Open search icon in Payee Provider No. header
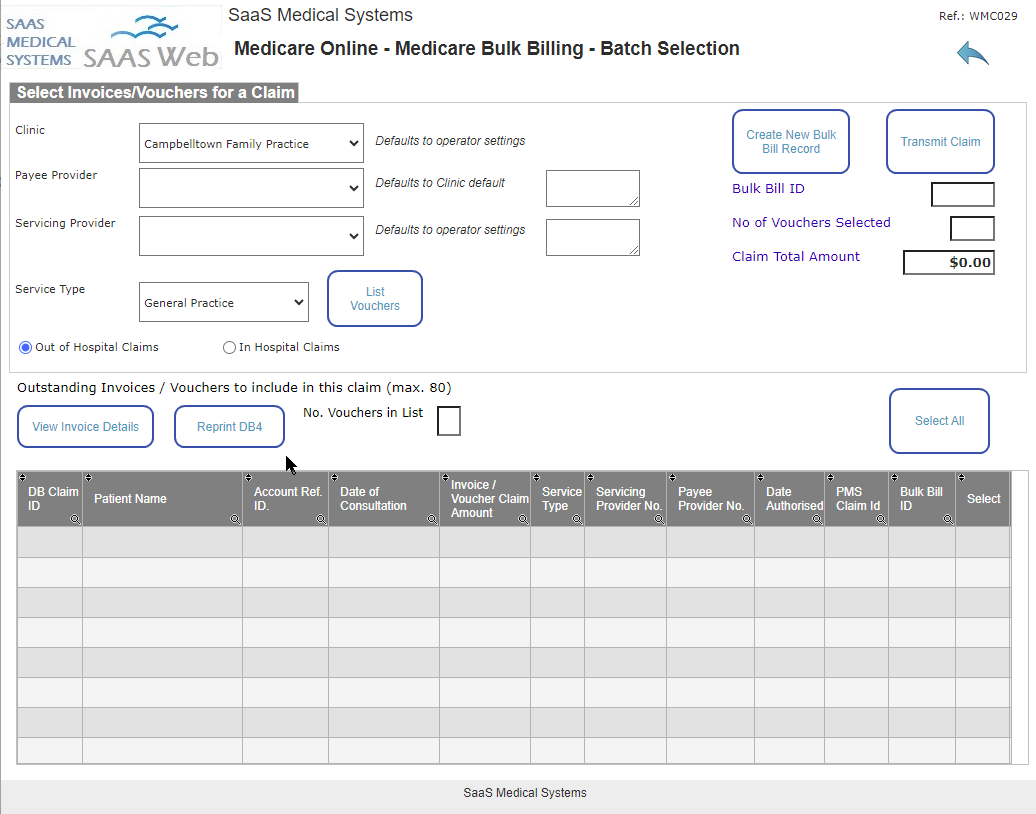 pyautogui.click(x=747, y=519)
